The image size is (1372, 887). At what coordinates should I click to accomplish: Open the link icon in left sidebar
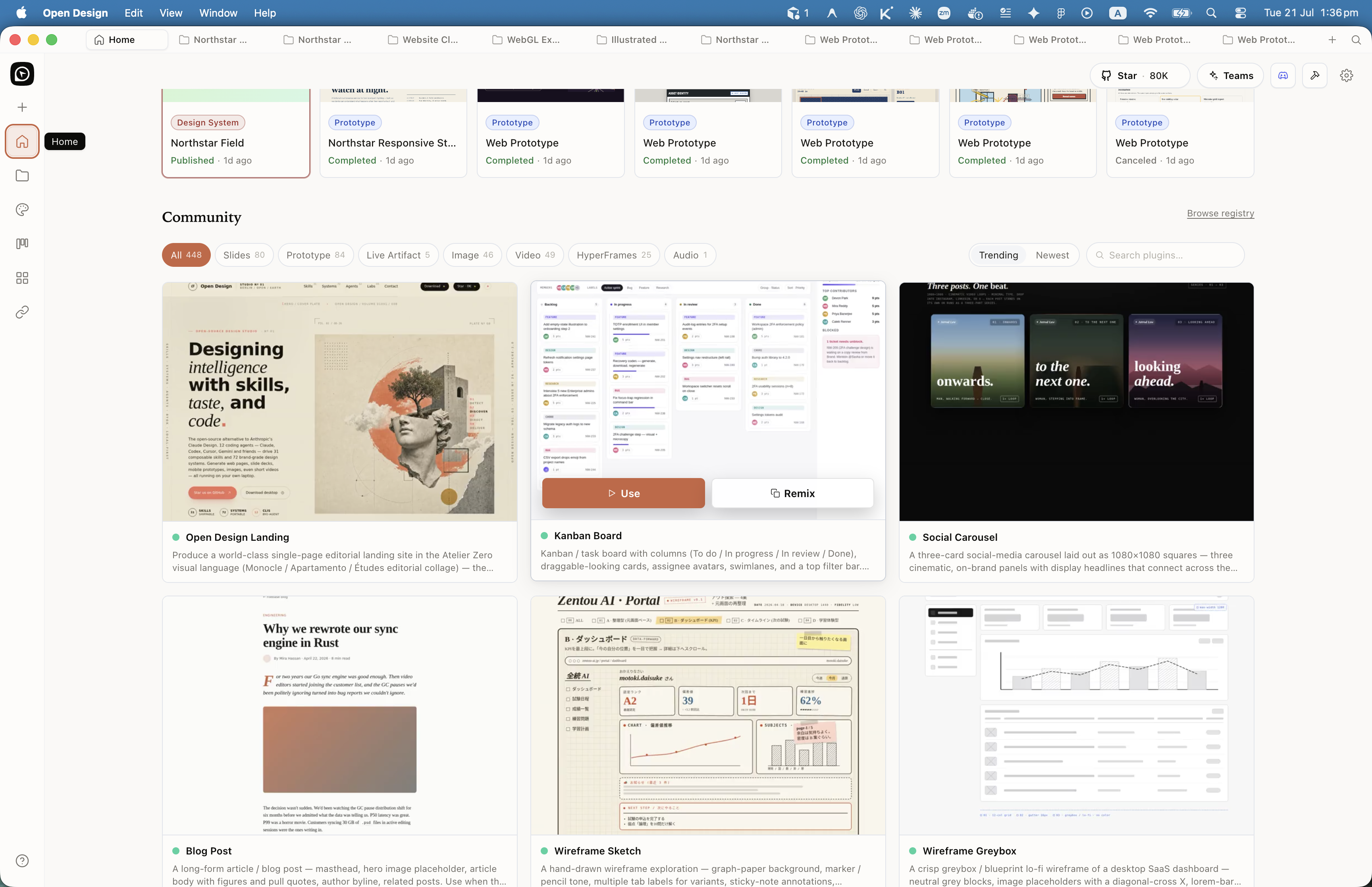point(22,312)
